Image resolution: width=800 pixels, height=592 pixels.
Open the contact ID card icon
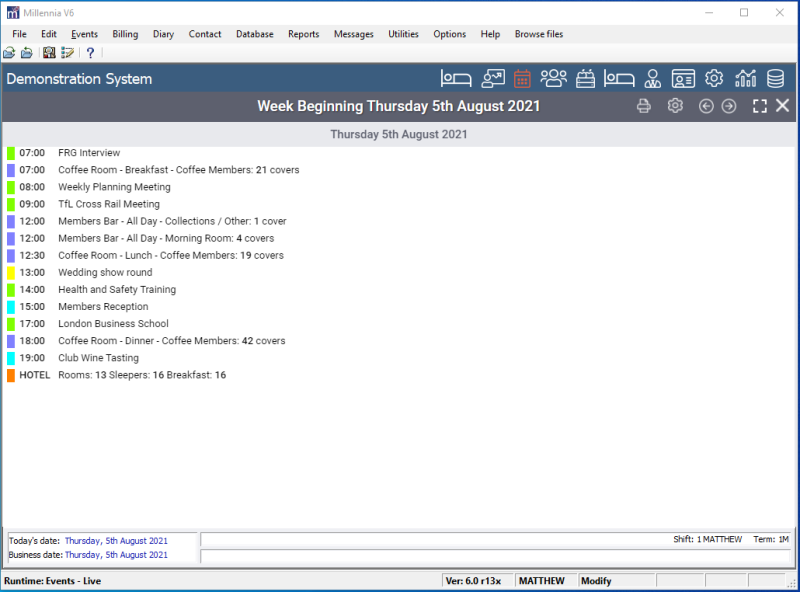click(x=683, y=79)
